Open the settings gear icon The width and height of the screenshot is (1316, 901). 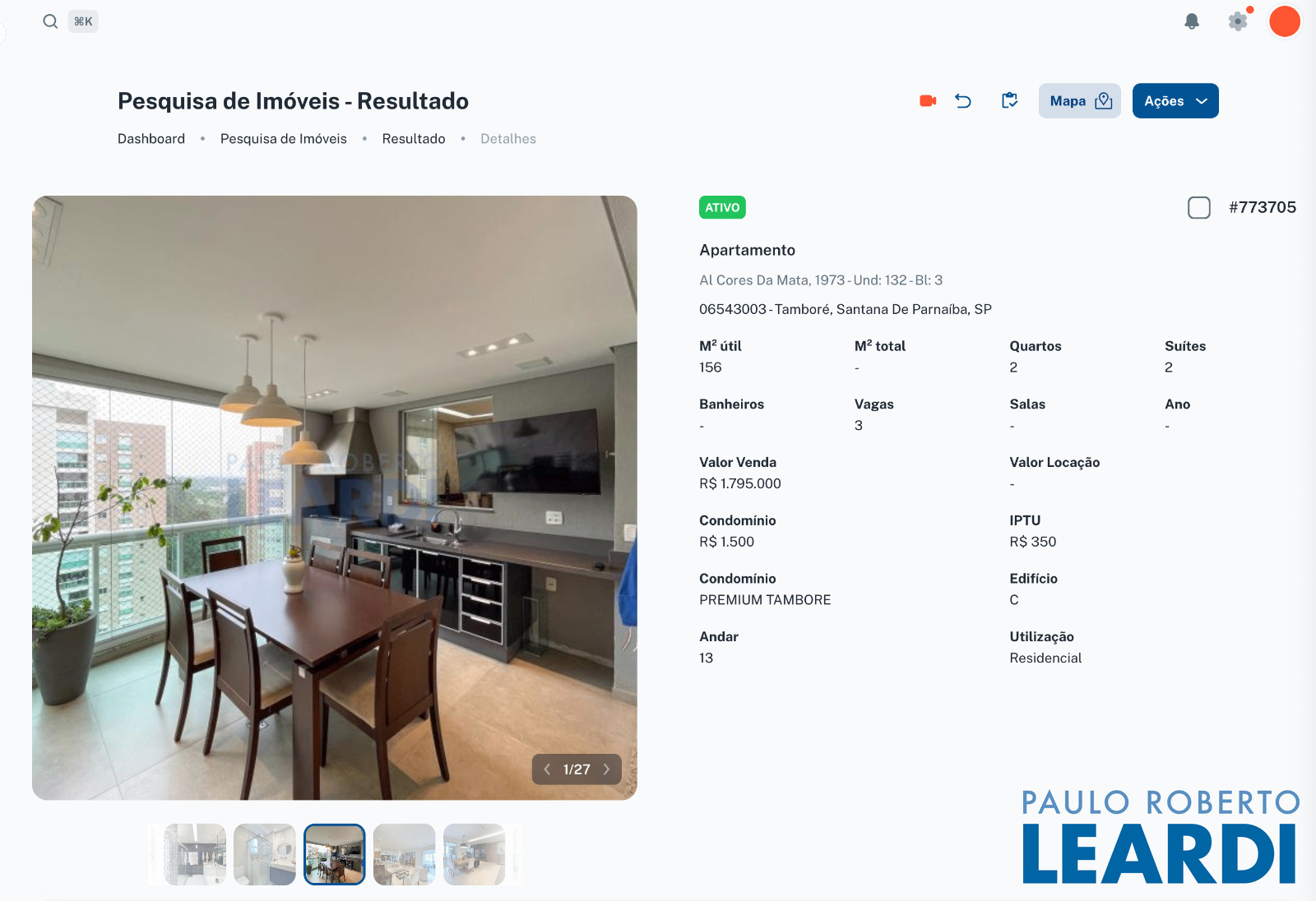click(1238, 21)
